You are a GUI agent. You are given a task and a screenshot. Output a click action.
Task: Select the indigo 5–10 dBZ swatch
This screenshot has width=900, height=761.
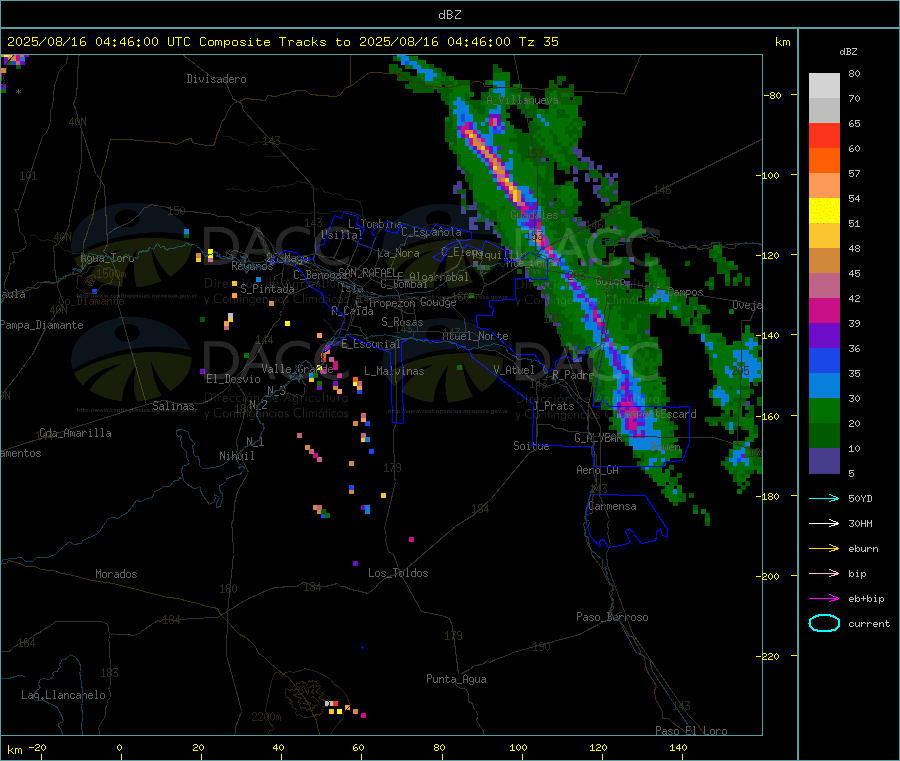(x=824, y=461)
